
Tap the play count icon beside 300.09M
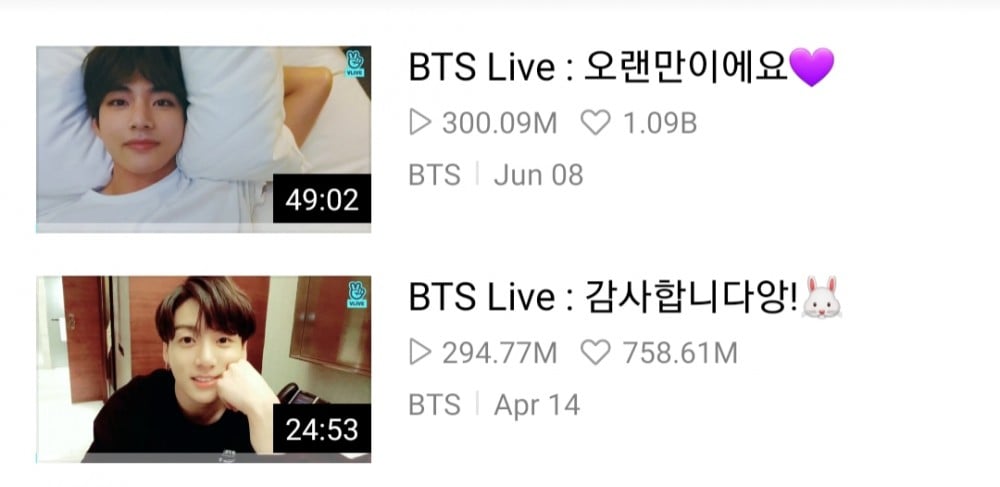pyautogui.click(x=420, y=122)
